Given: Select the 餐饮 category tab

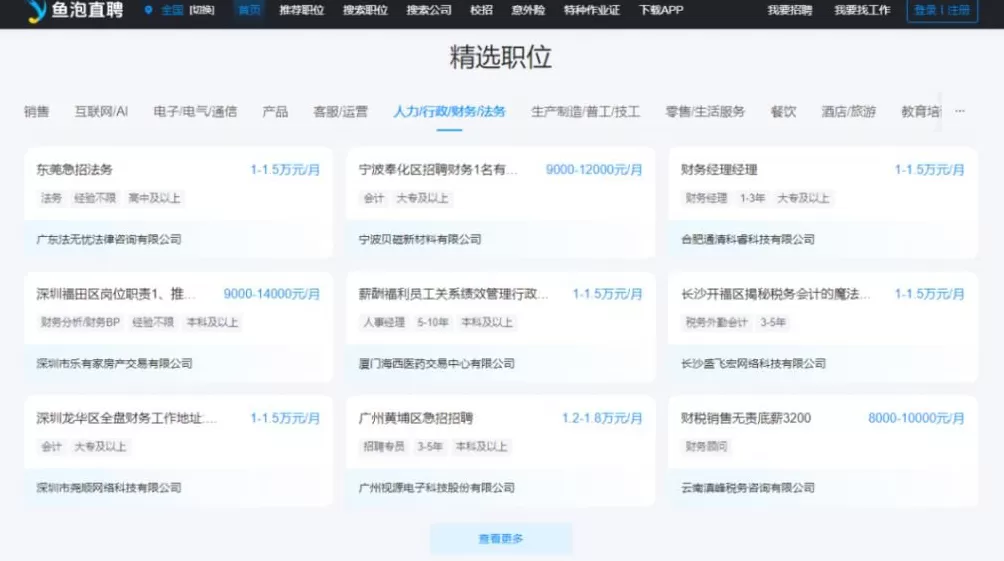Looking at the screenshot, I should pos(784,111).
